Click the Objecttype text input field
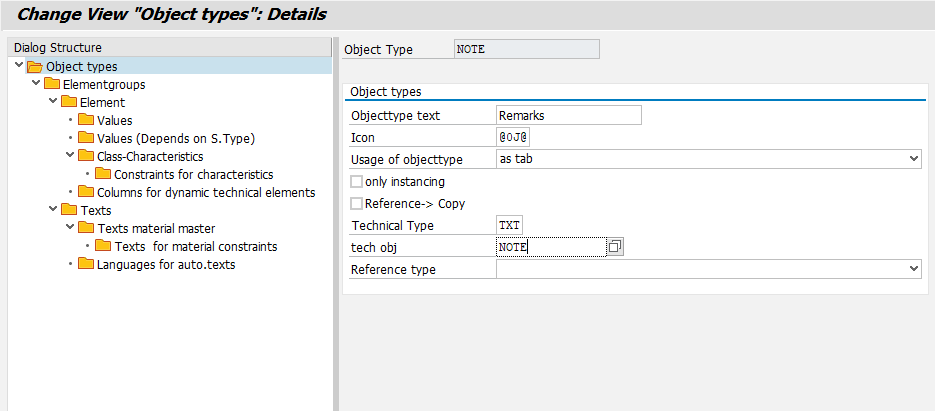 568,115
